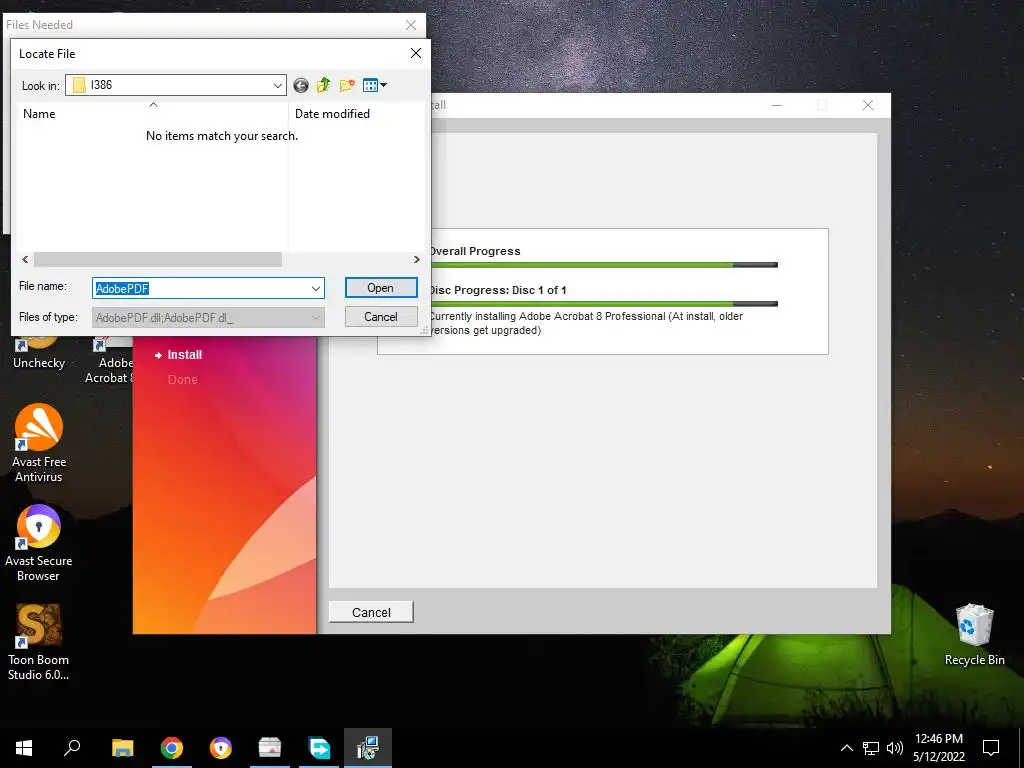Open the drawer-style taskbar app icon
The image size is (1024, 768).
pos(270,748)
